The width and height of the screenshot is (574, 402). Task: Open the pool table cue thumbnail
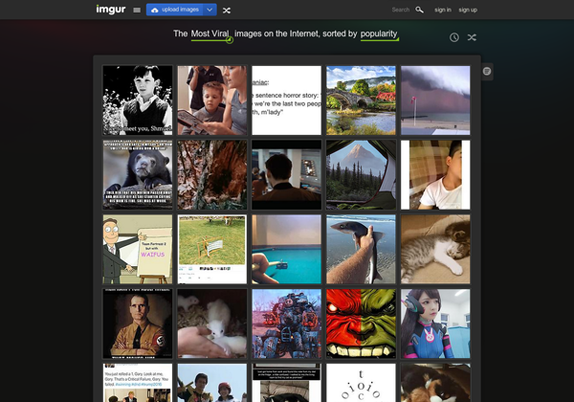click(286, 249)
